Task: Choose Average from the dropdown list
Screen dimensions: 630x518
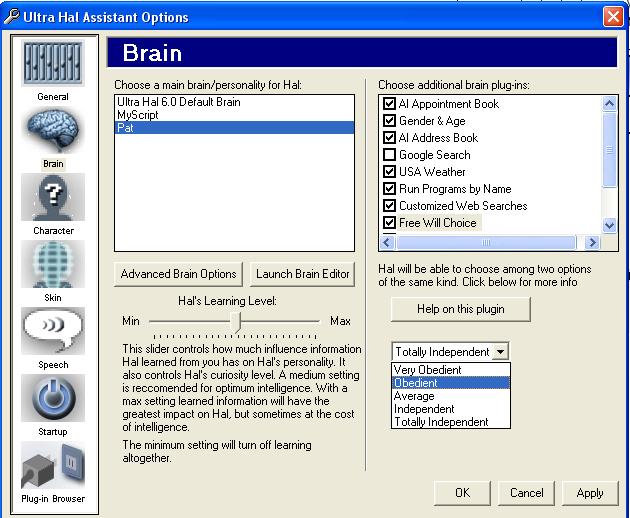Action: pos(450,396)
